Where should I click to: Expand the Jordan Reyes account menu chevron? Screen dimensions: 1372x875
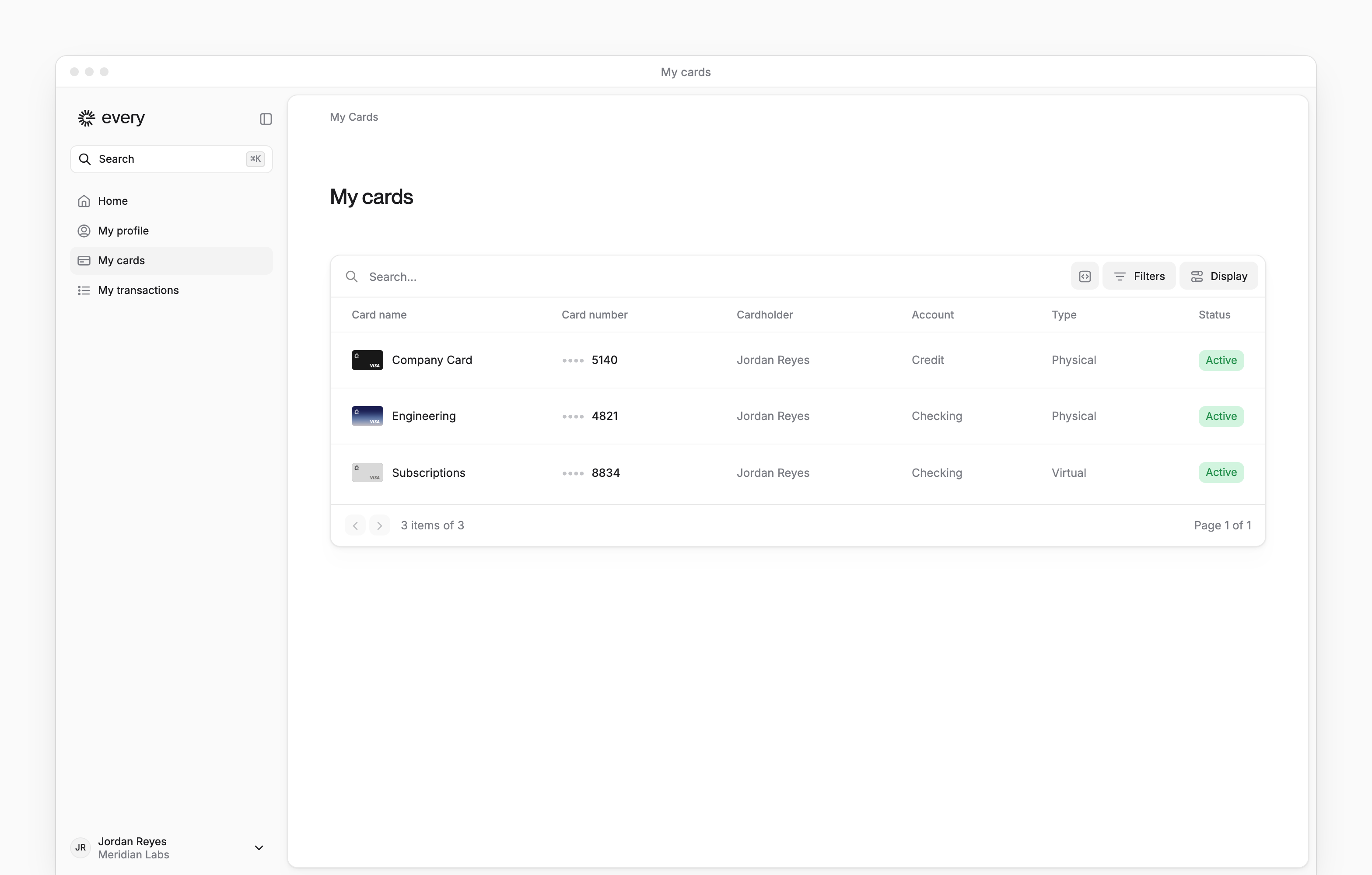click(259, 848)
